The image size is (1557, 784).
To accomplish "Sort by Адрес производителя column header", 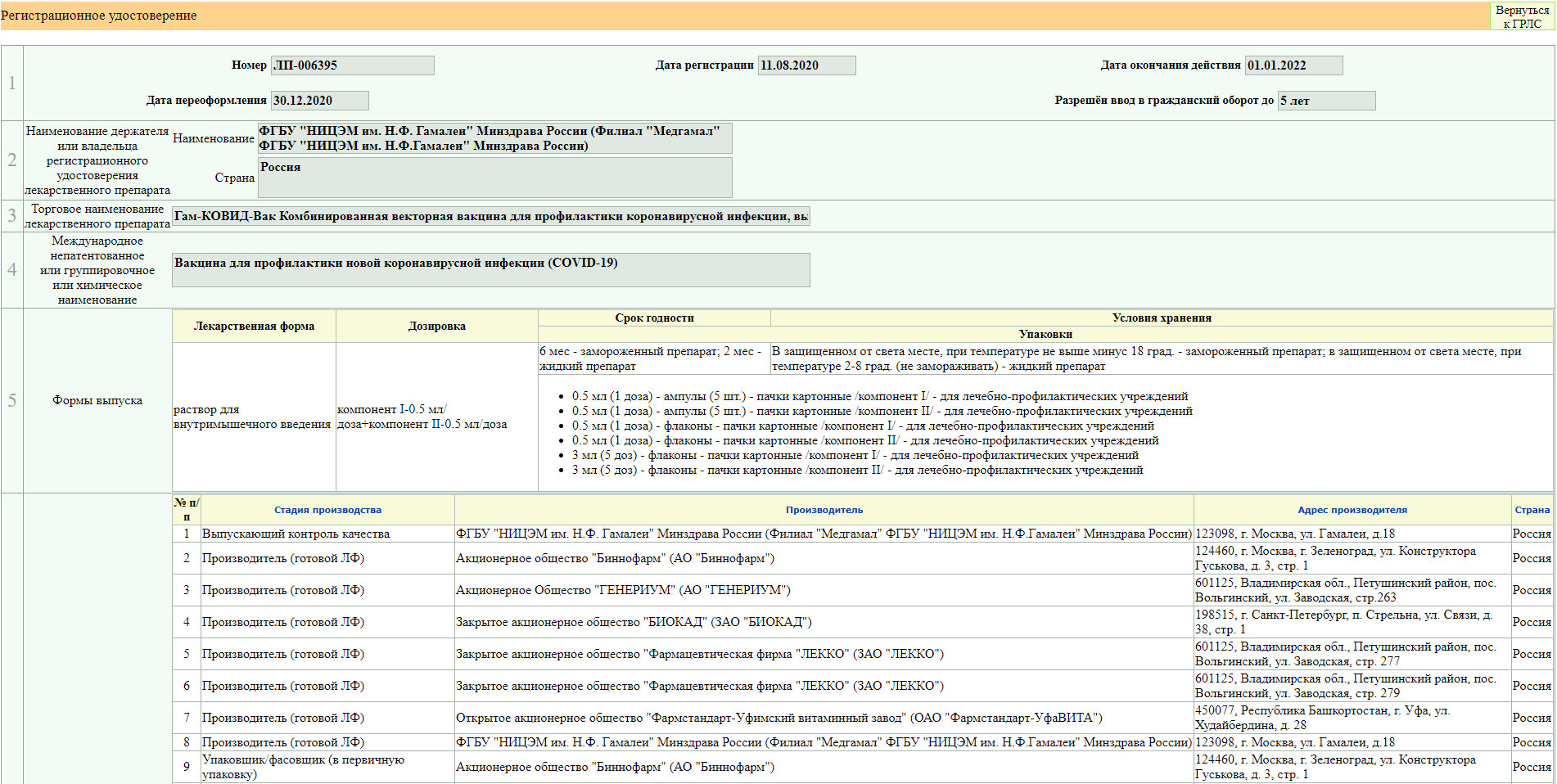I will point(1352,510).
